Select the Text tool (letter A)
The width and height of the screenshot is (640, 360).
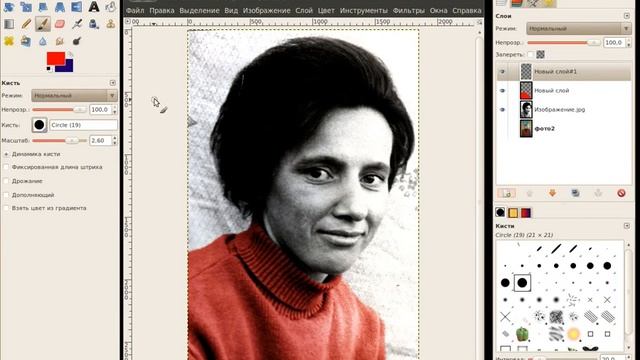[94, 7]
